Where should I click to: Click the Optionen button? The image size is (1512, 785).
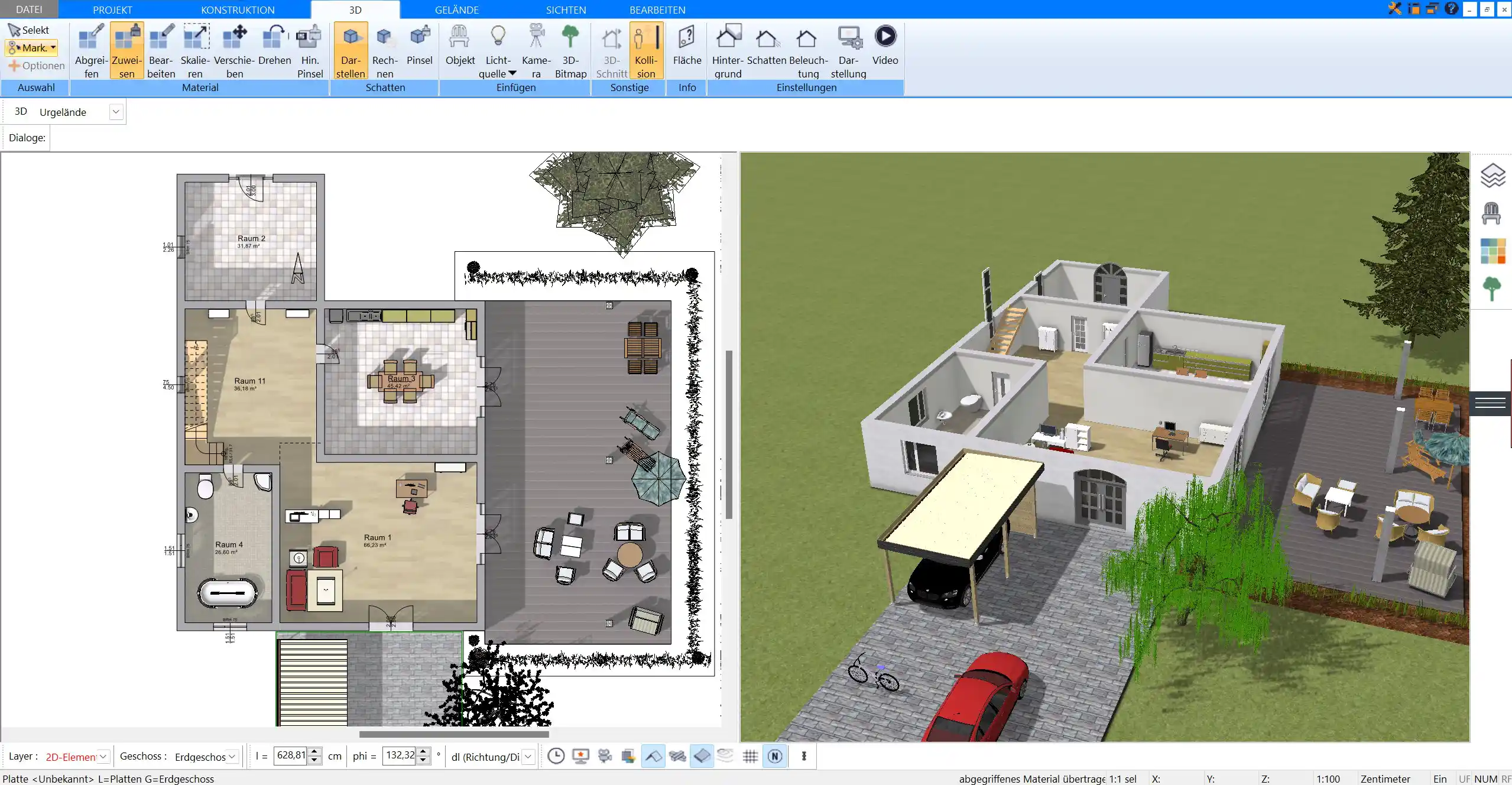pos(37,66)
